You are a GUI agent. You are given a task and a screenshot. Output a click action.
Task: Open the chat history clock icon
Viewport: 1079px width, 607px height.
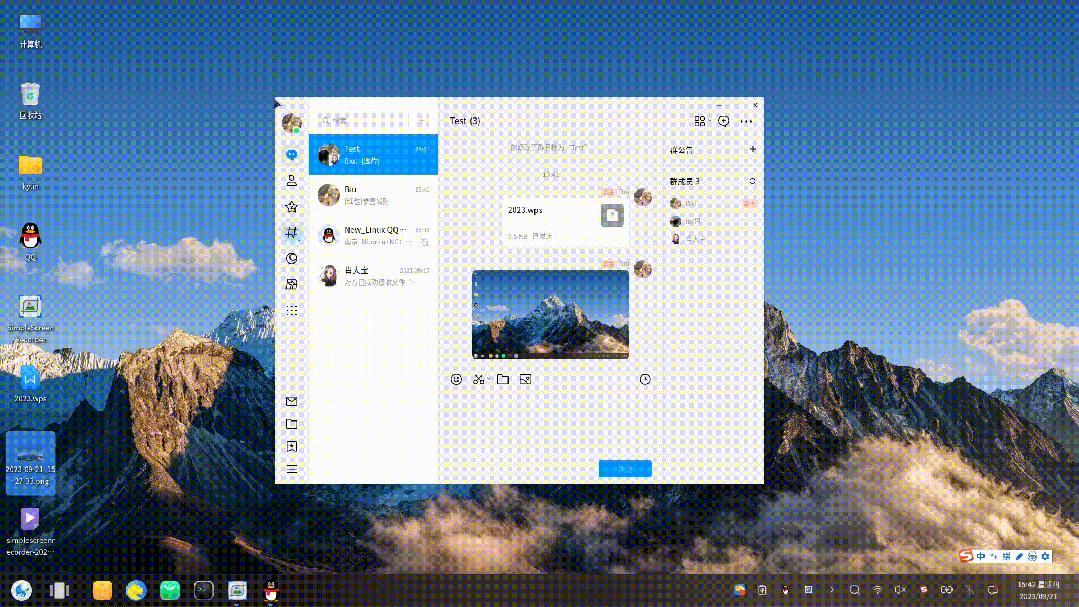coord(645,379)
